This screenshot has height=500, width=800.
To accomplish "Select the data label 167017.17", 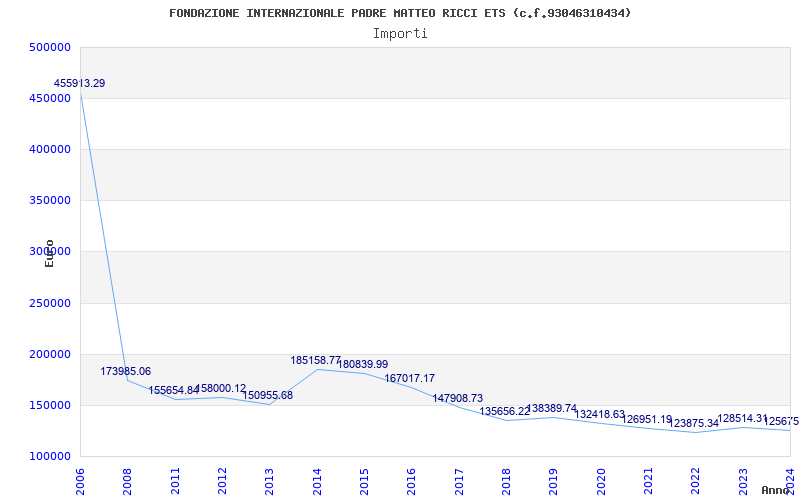I will tap(410, 379).
